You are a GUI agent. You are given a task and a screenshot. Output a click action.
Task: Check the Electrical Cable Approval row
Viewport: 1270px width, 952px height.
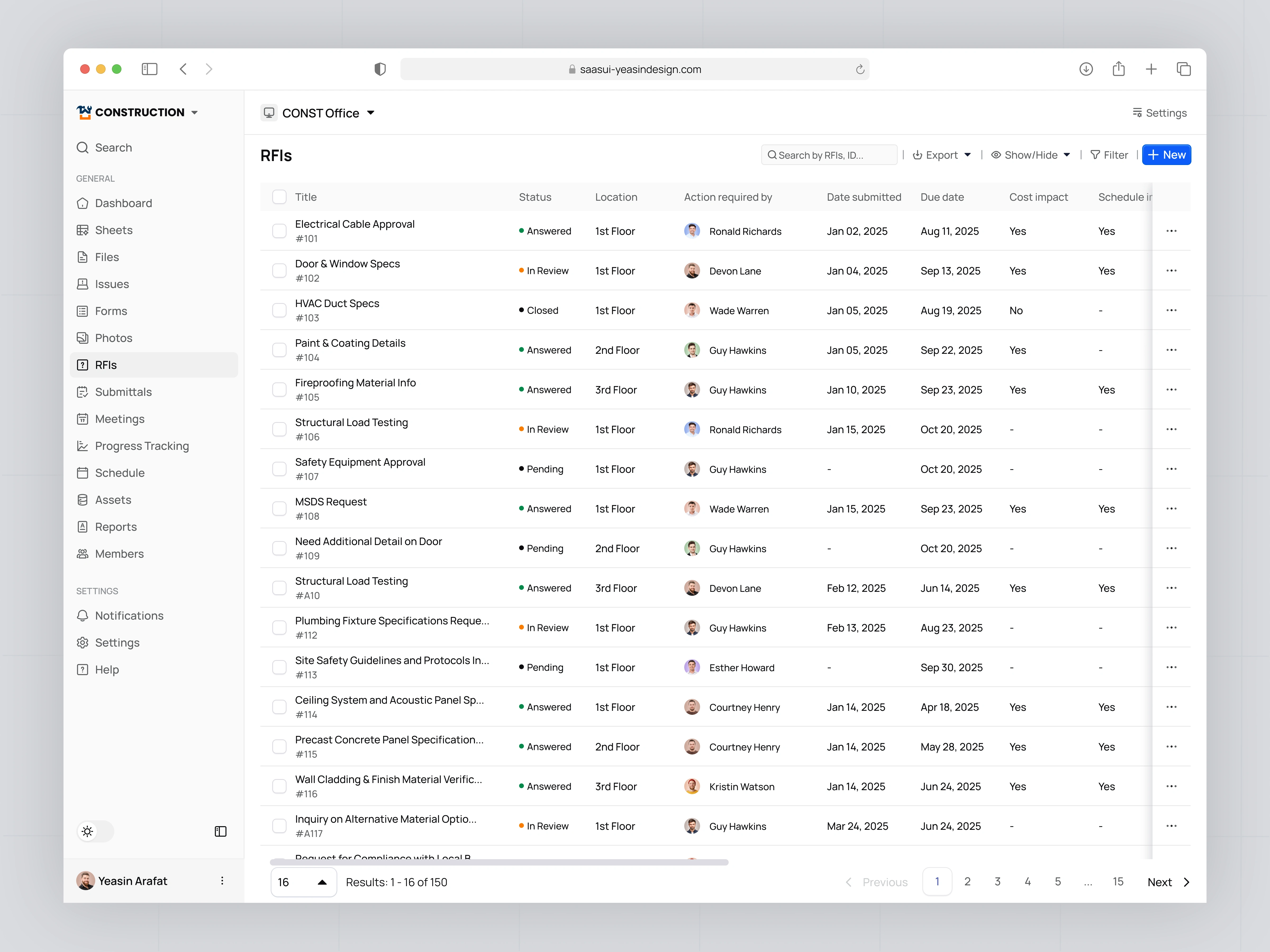(x=279, y=231)
